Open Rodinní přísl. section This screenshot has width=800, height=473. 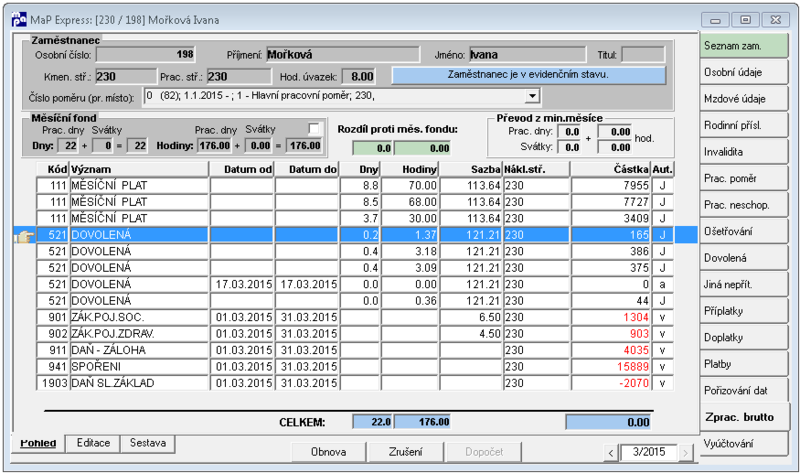coord(744,126)
